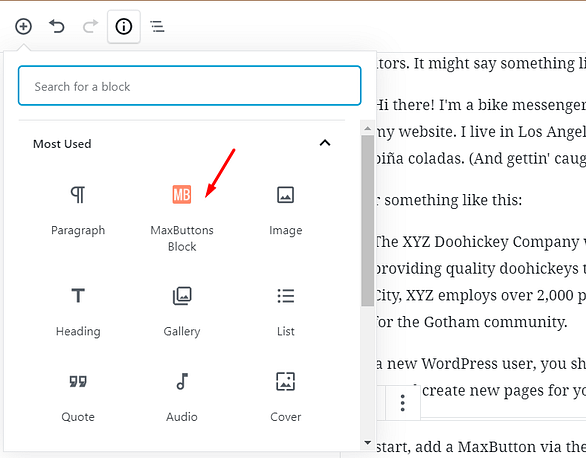The height and width of the screenshot is (458, 586).
Task: Insert an Audio block
Action: (x=182, y=397)
